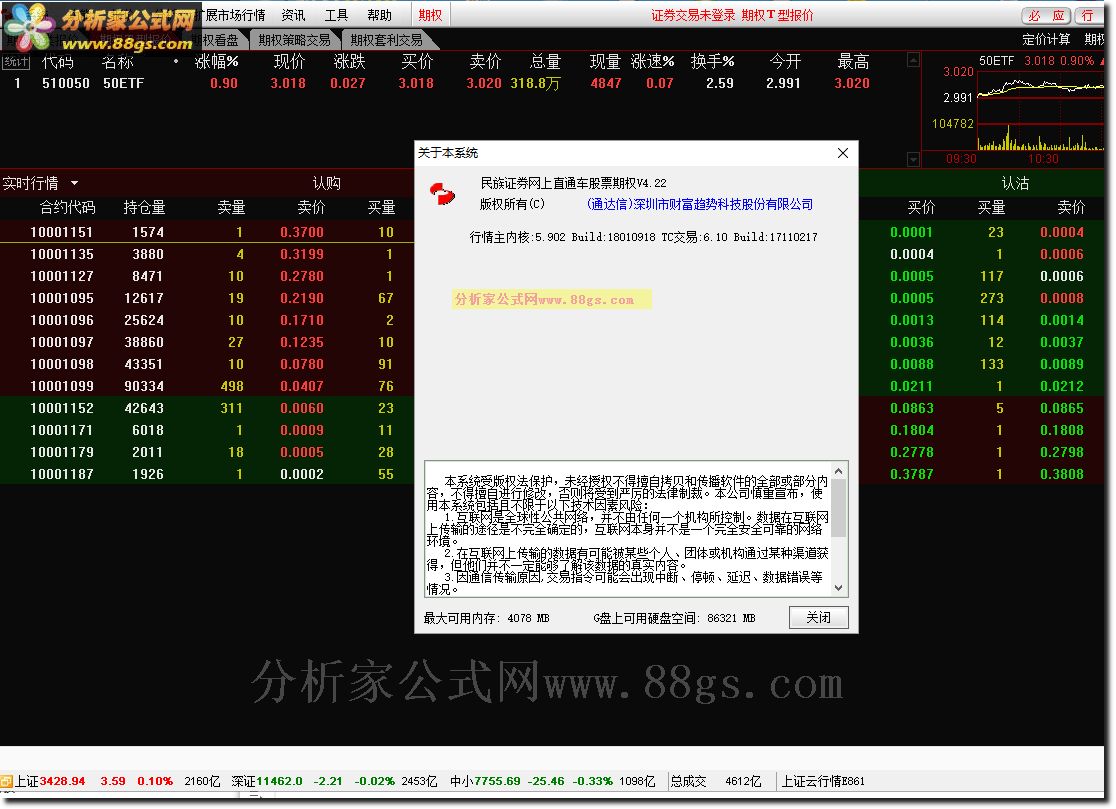Viewport: 1116px width, 809px height.
Task: Select contract 10001187 row
Action: coord(206,475)
